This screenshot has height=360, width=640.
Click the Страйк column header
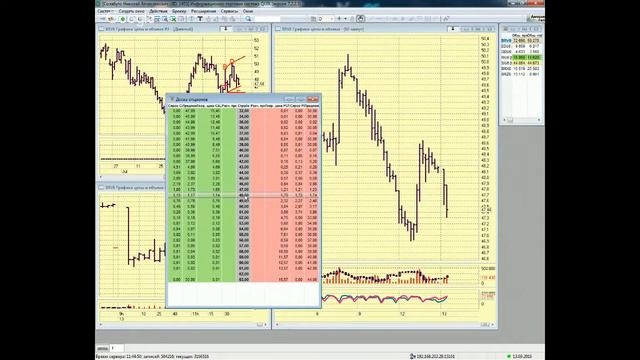[243, 106]
